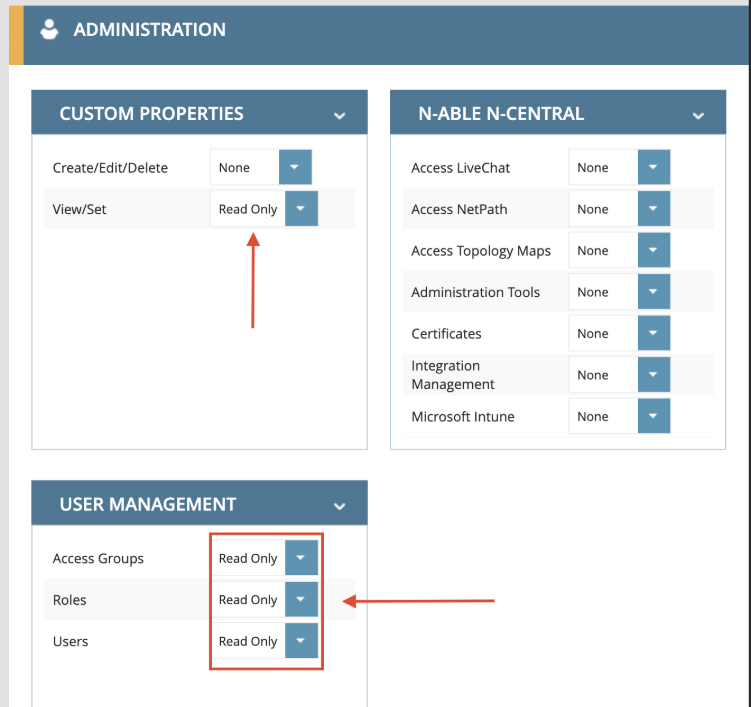Collapse the N-able N-central panel
The height and width of the screenshot is (707, 751).
[698, 115]
